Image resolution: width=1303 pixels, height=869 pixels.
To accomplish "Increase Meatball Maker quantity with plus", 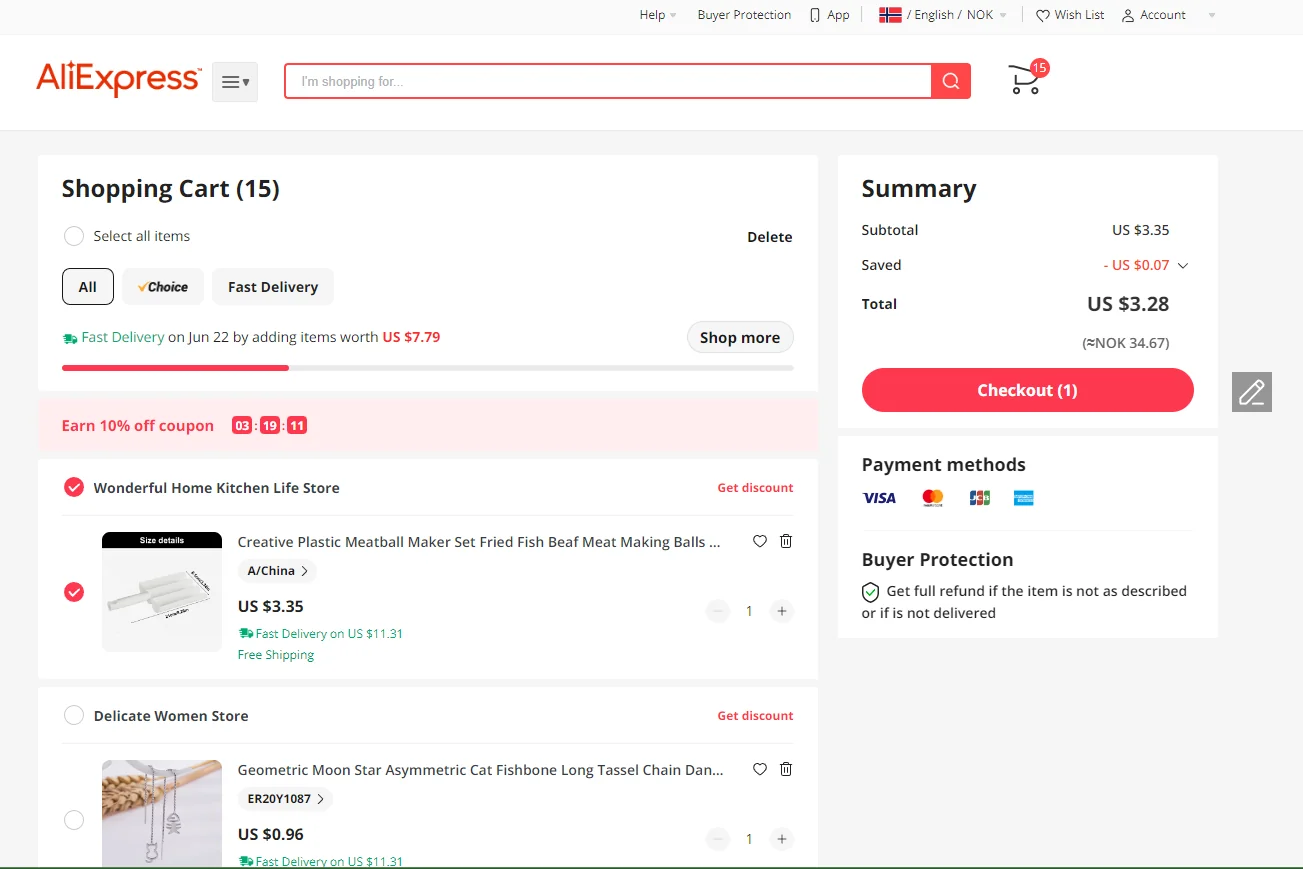I will click(x=782, y=611).
